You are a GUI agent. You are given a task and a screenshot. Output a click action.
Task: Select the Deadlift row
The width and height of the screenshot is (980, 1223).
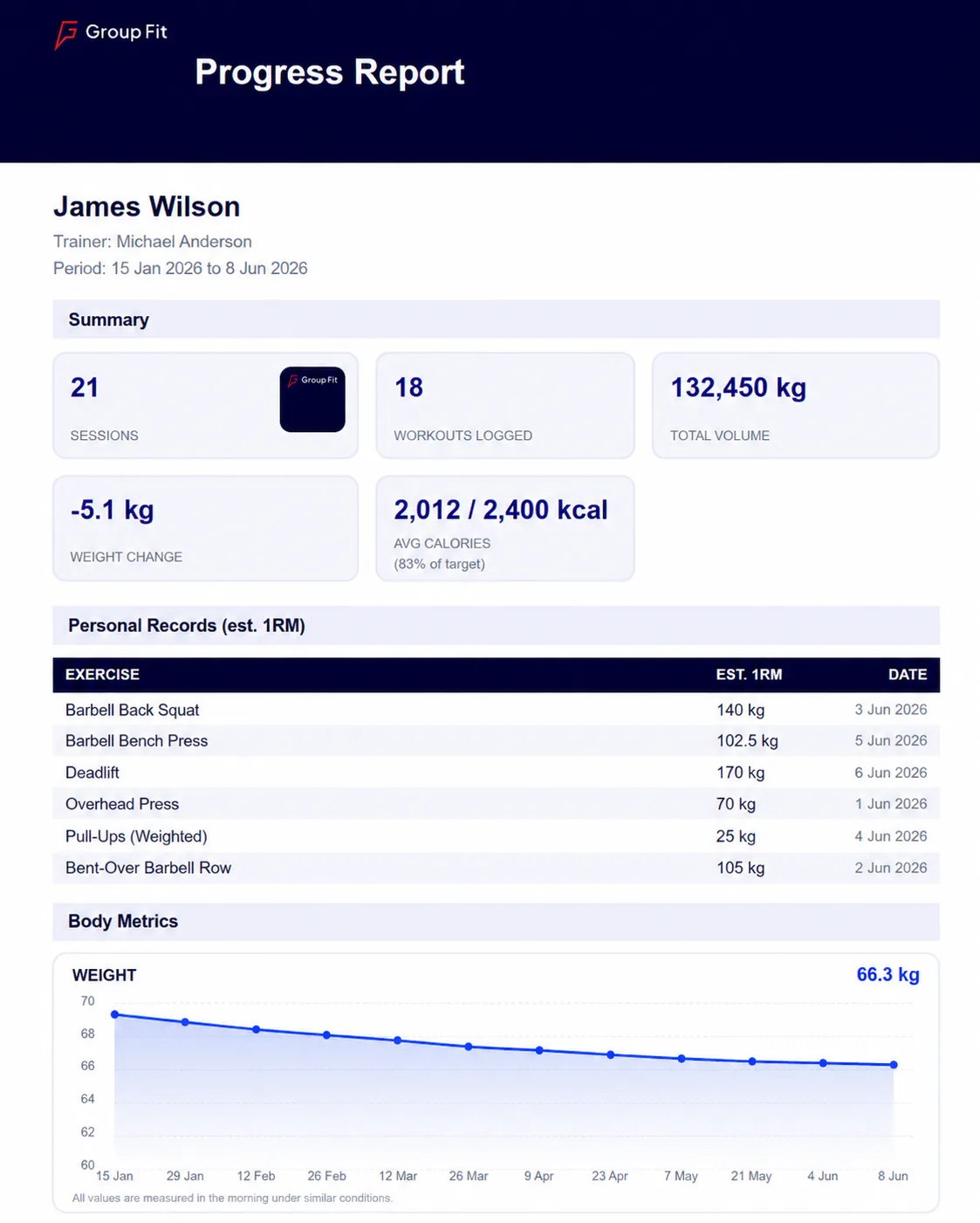point(496,773)
